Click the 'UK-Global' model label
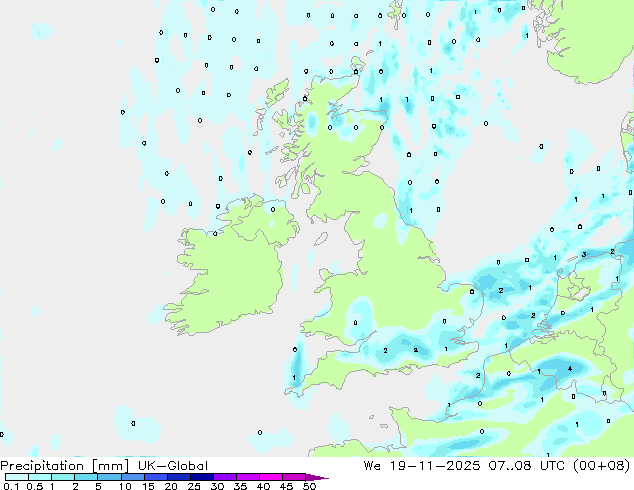 (x=173, y=466)
